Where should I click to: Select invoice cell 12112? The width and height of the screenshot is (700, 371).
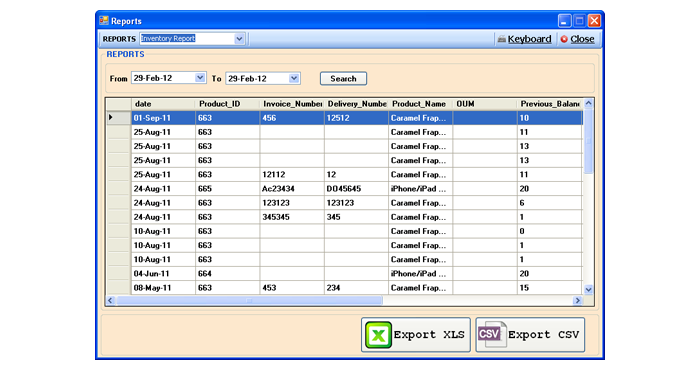click(292, 175)
